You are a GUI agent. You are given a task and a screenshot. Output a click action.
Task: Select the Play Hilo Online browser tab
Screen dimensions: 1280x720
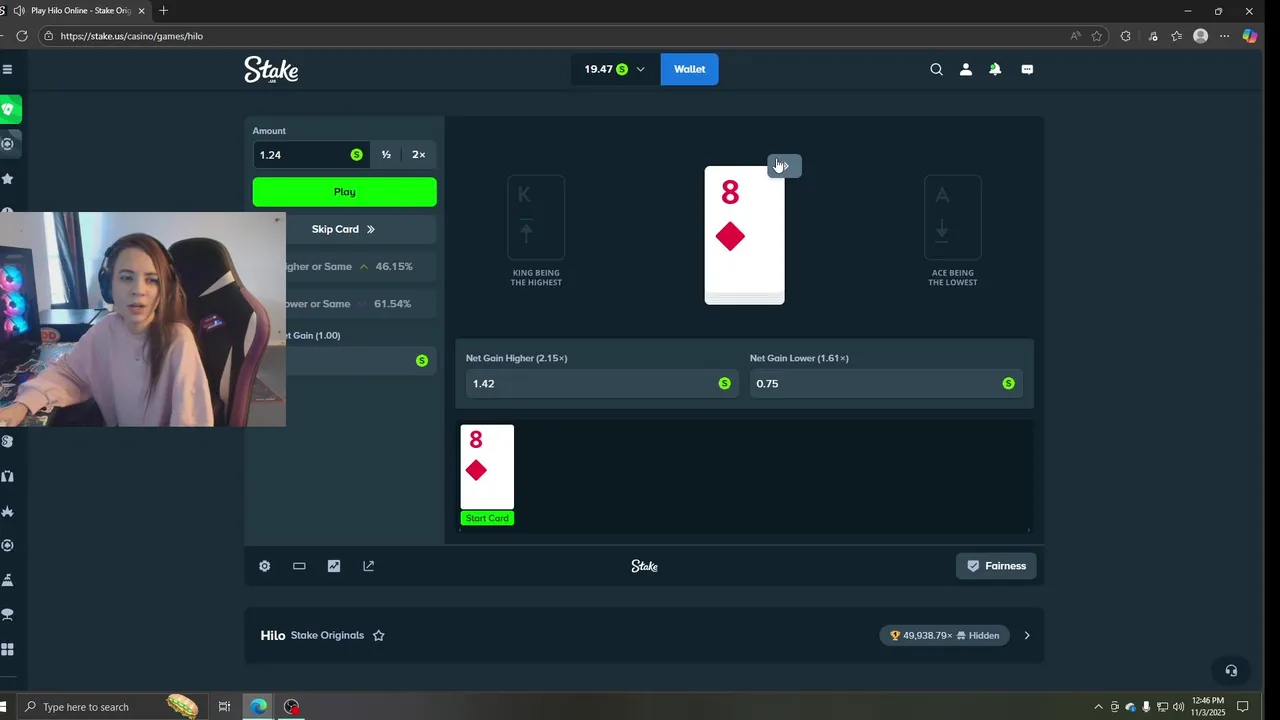76,11
